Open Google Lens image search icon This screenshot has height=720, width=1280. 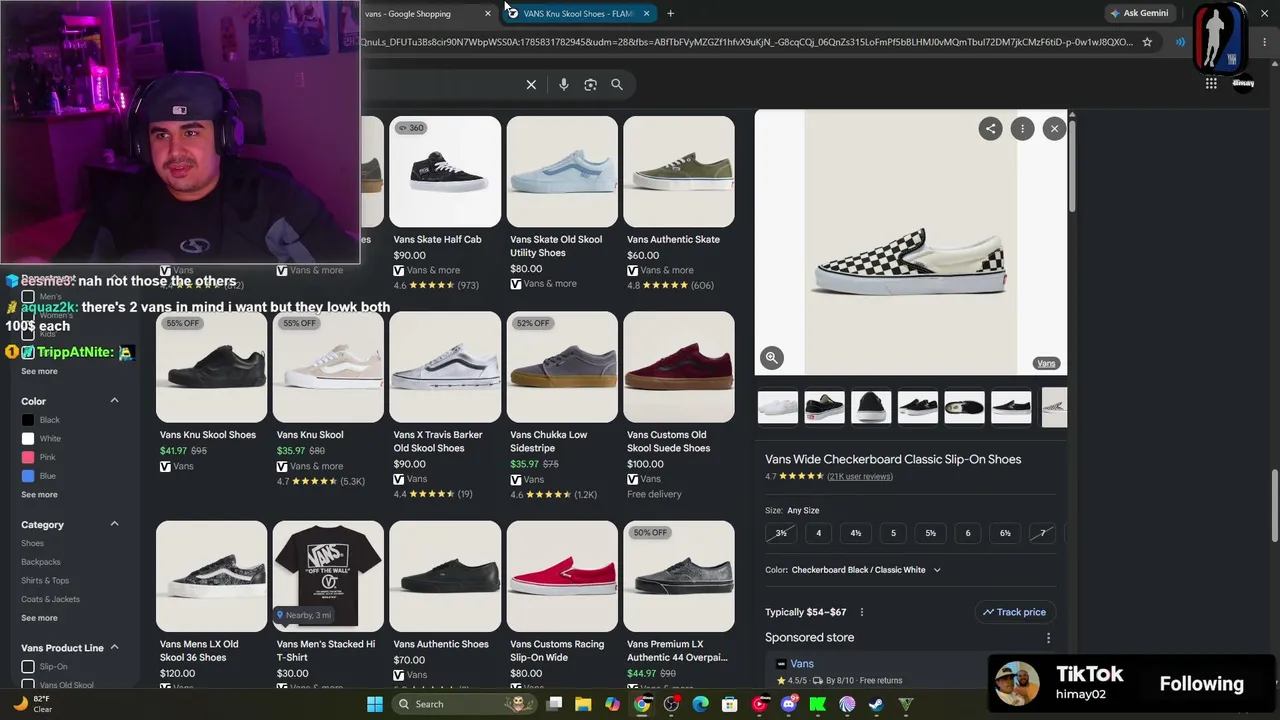[590, 85]
